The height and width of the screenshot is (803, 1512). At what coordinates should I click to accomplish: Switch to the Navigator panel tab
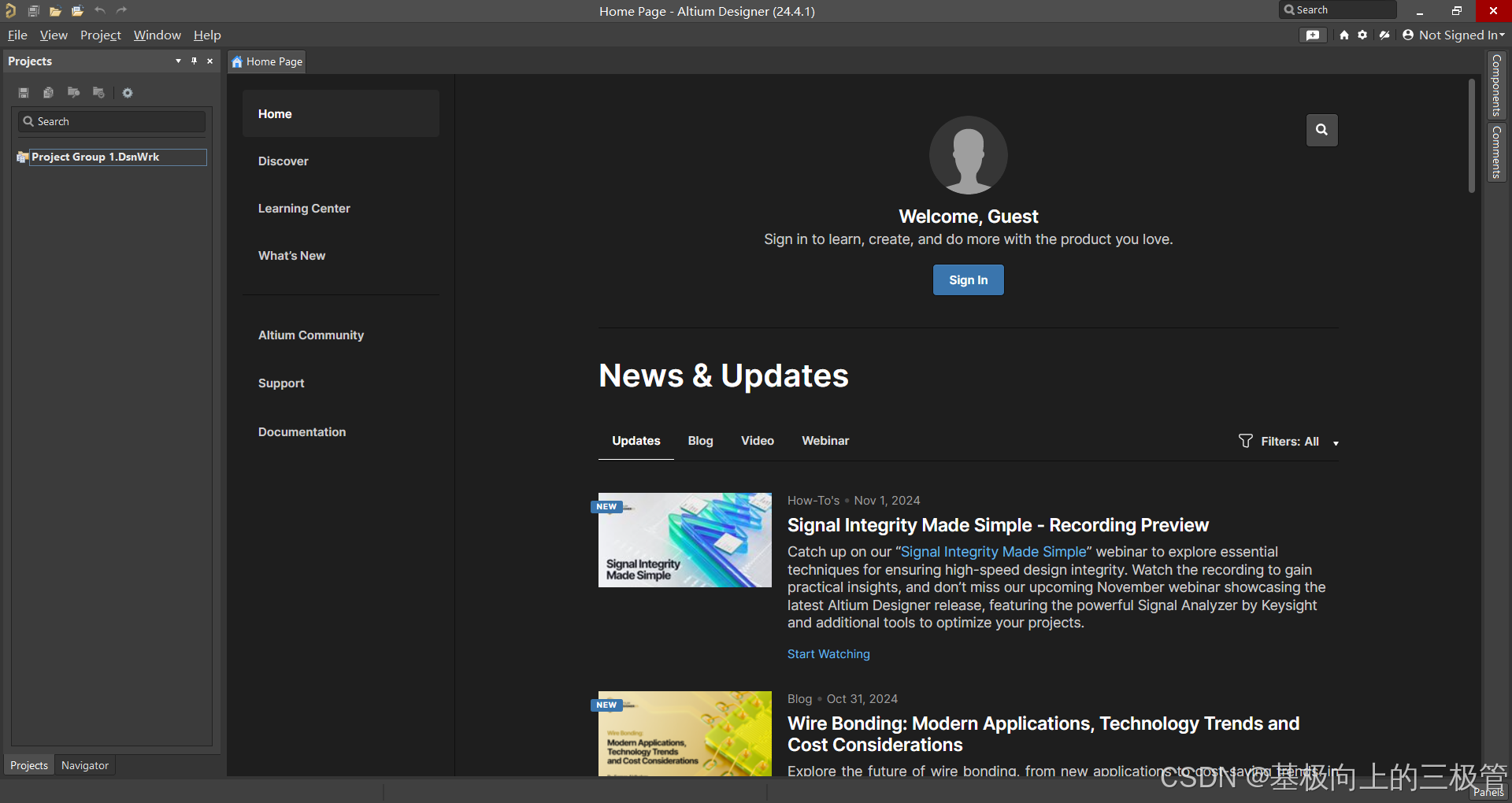tap(85, 765)
